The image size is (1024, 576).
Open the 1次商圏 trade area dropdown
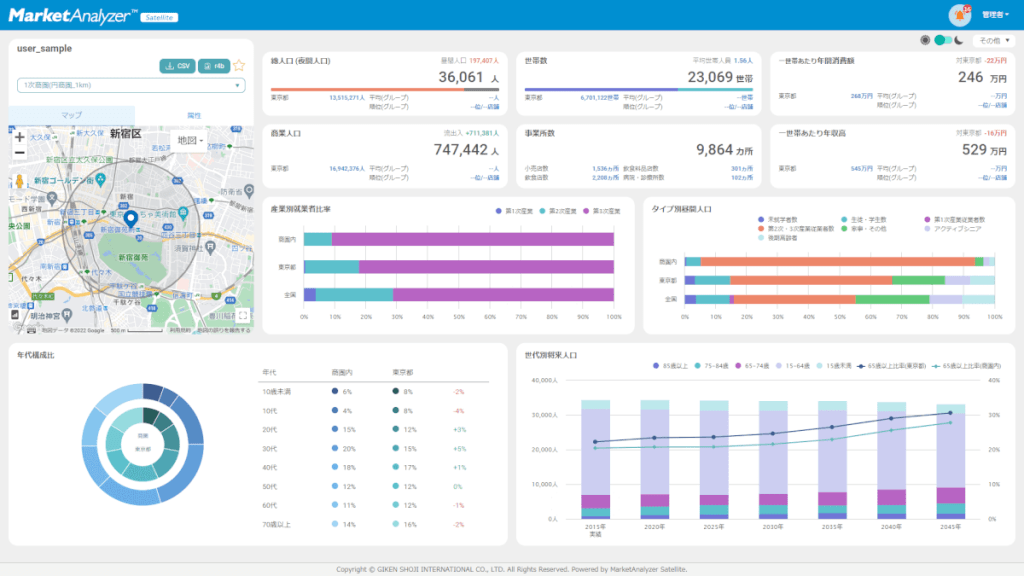click(x=131, y=86)
